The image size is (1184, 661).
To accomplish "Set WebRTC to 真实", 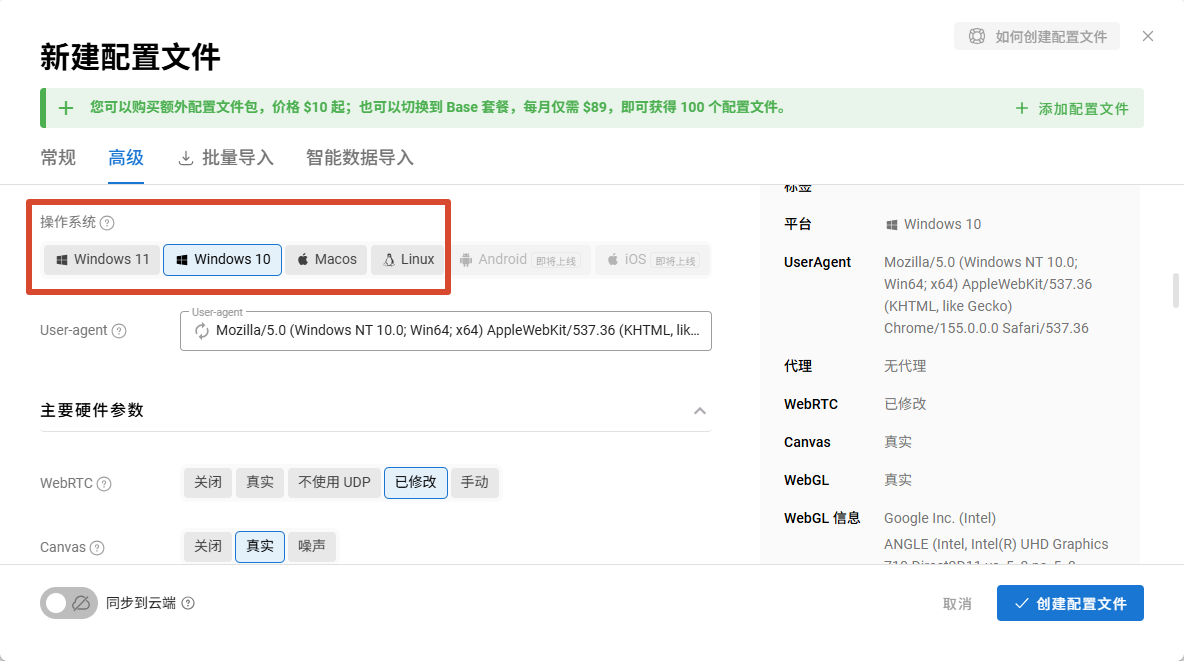I will 260,483.
